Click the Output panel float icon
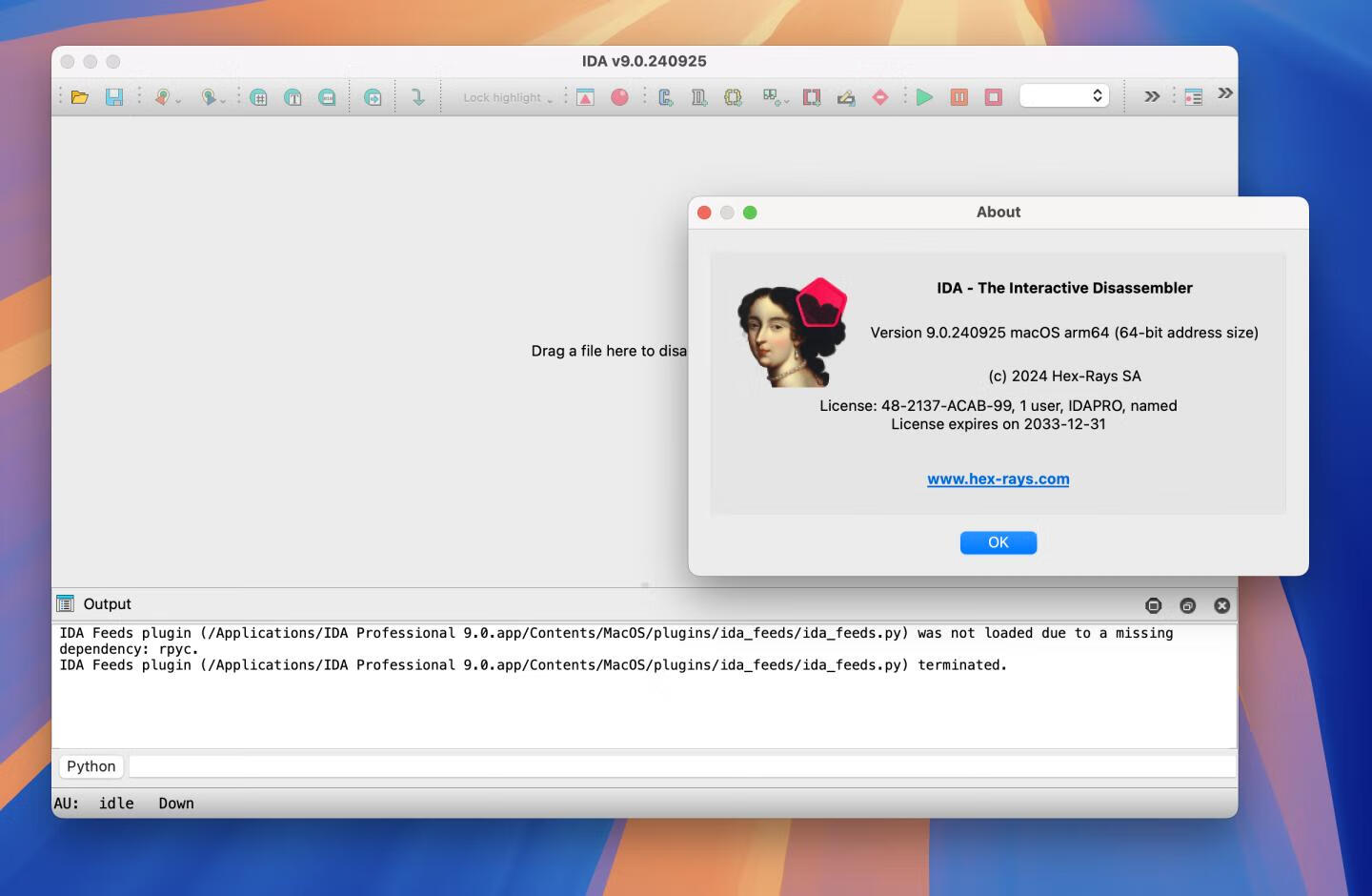The width and height of the screenshot is (1372, 896). pyautogui.click(x=1187, y=605)
